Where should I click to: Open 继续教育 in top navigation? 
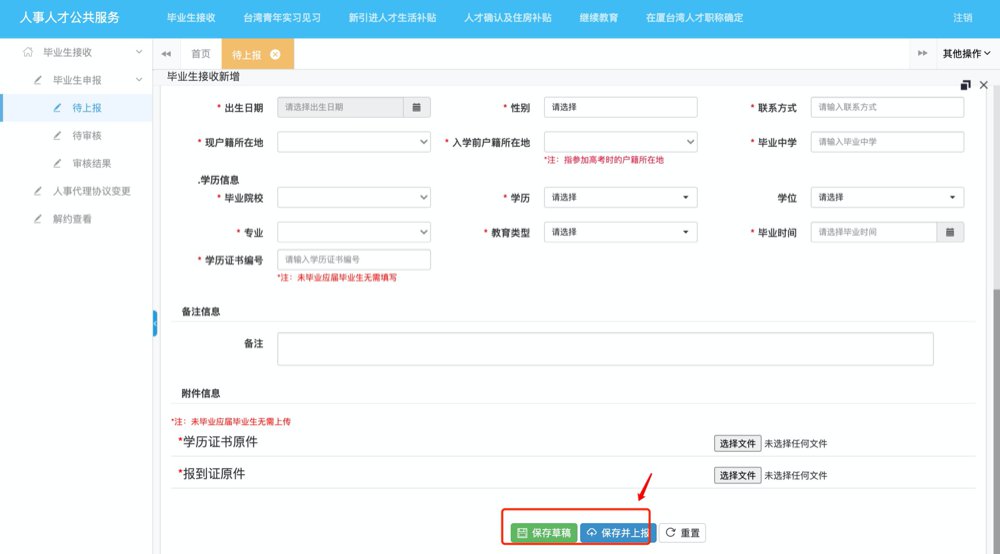[599, 18]
